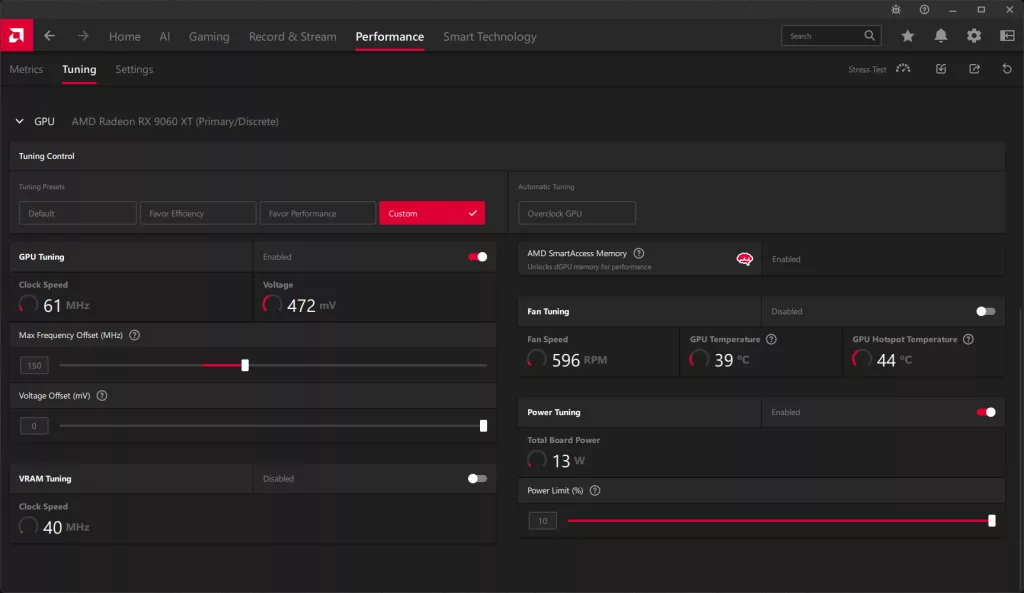Screen dimensions: 1024x593
Task: Click the 472 mV voltage value
Action: click(312, 305)
